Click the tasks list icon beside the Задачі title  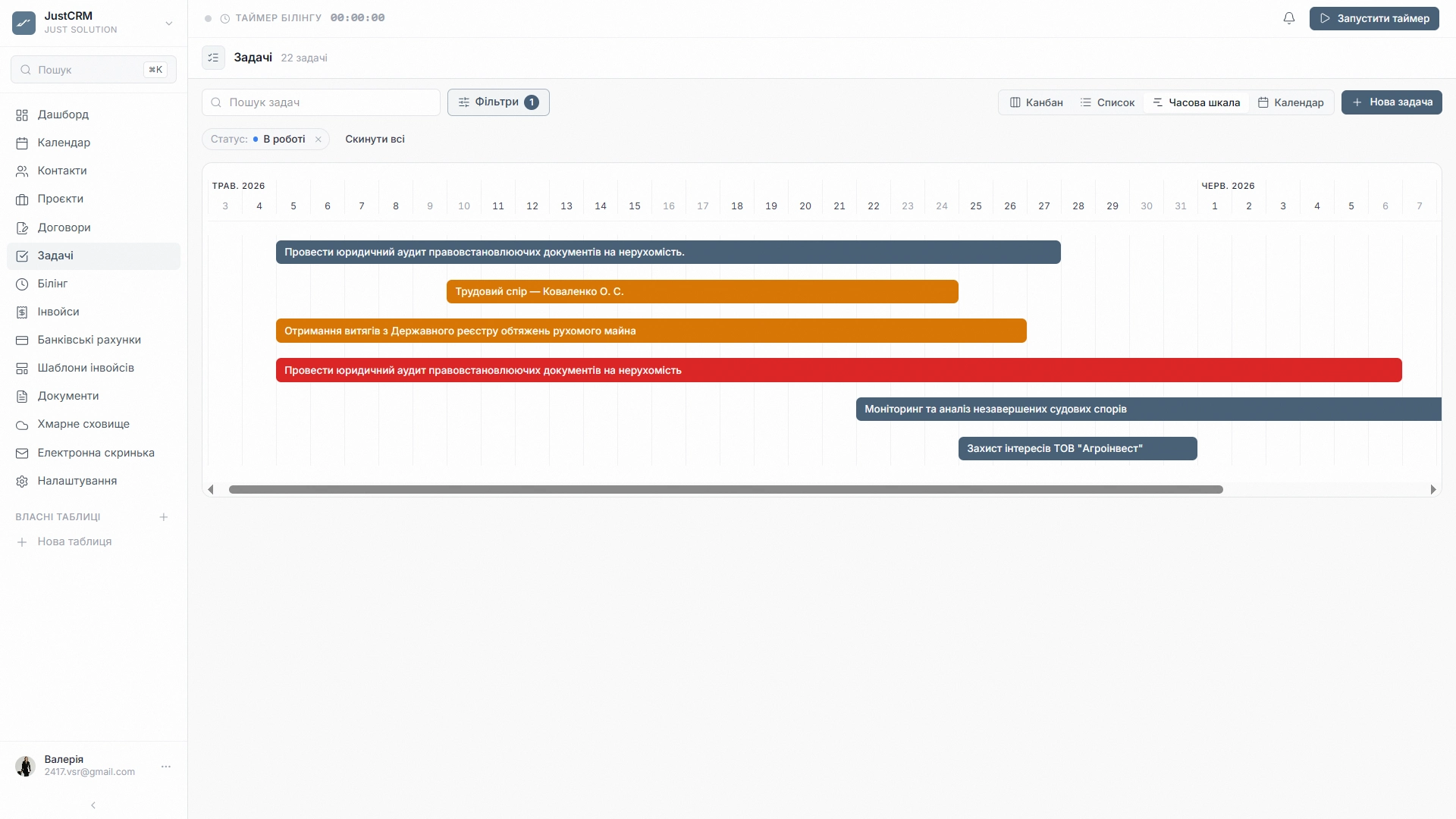[x=213, y=58]
